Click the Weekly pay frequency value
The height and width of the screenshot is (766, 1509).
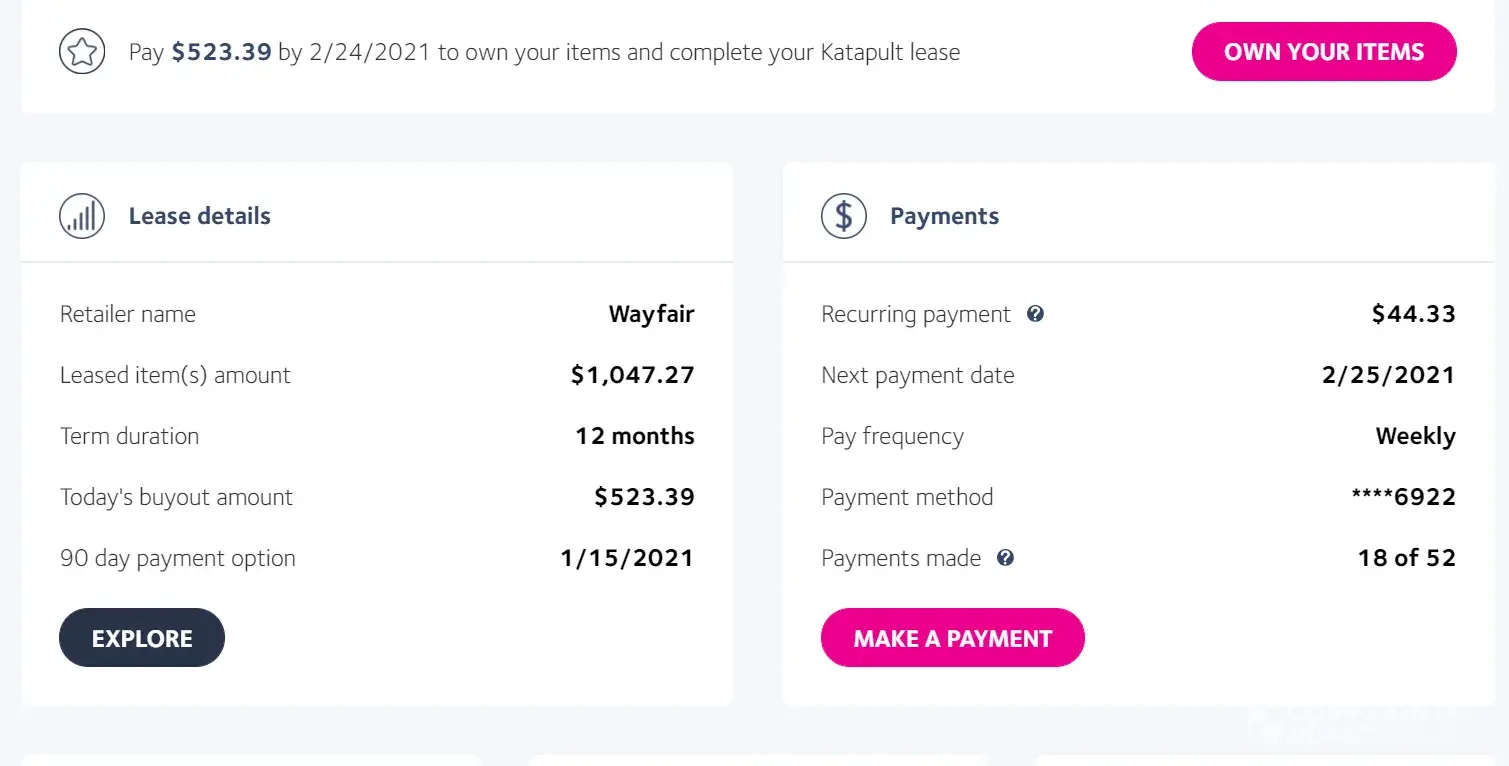click(x=1415, y=436)
